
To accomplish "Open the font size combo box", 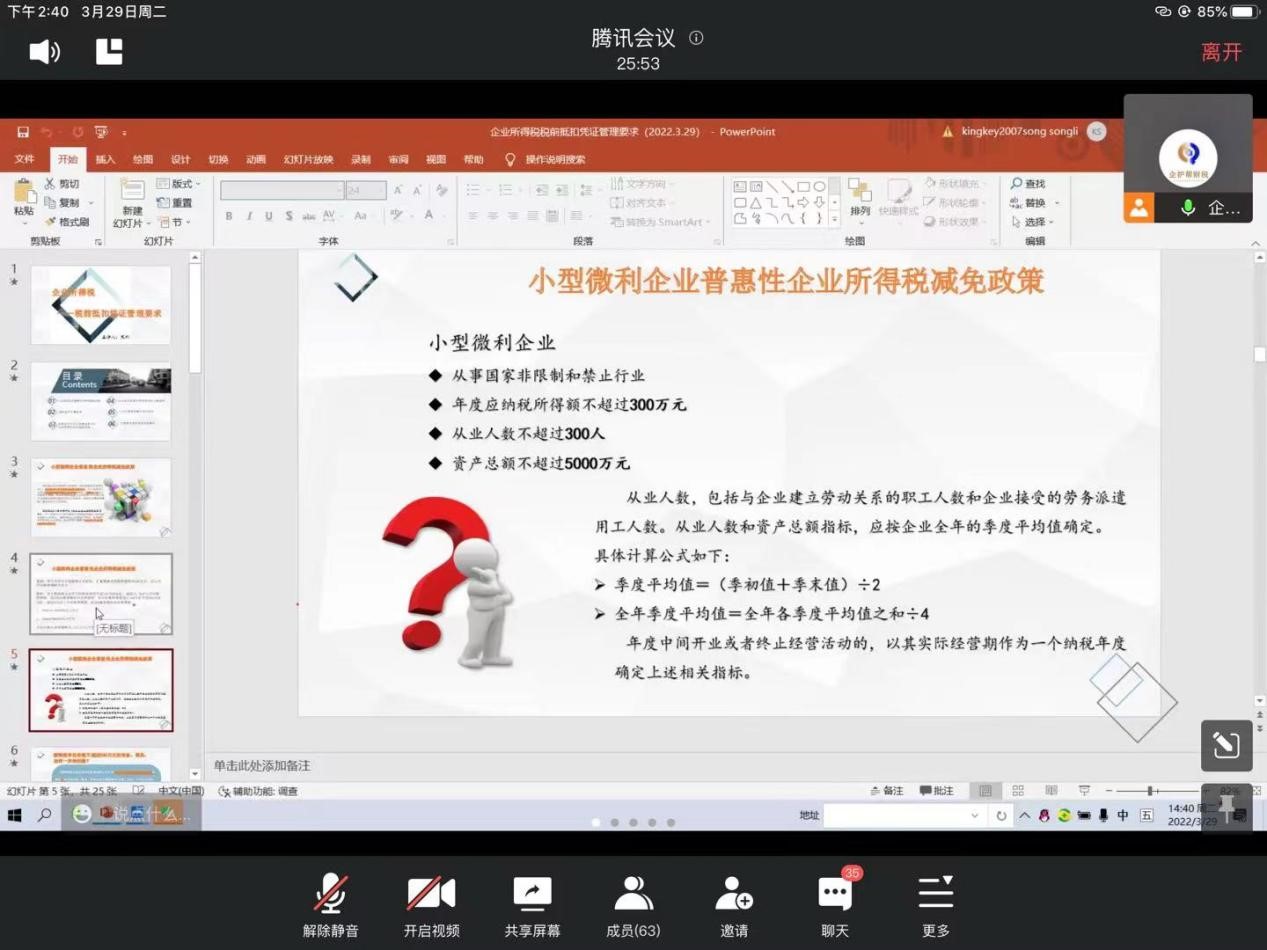I will pyautogui.click(x=366, y=190).
